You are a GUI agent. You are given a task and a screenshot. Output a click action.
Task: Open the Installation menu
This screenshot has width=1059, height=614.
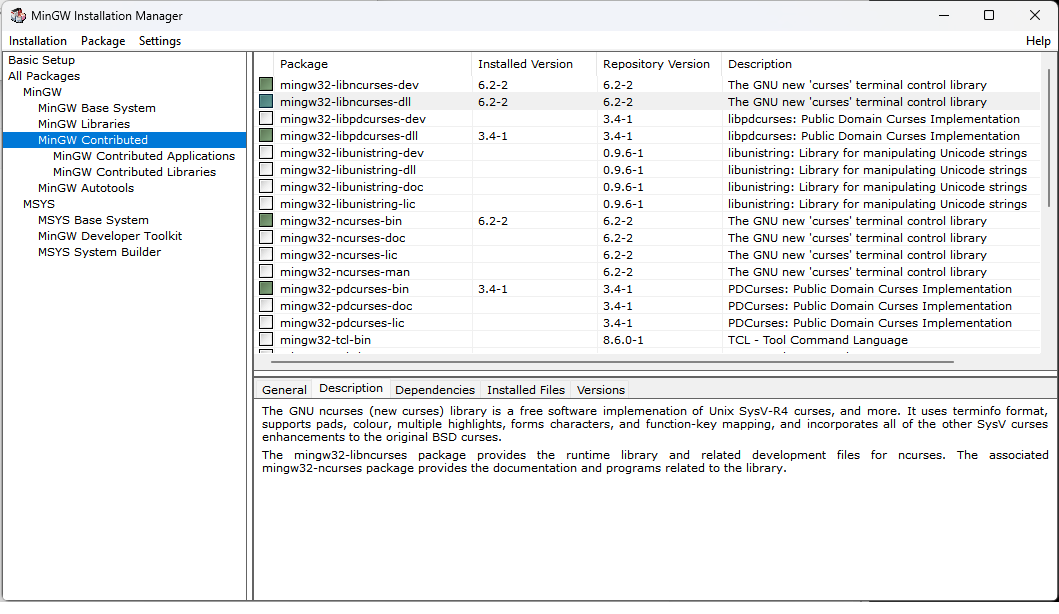(38, 41)
